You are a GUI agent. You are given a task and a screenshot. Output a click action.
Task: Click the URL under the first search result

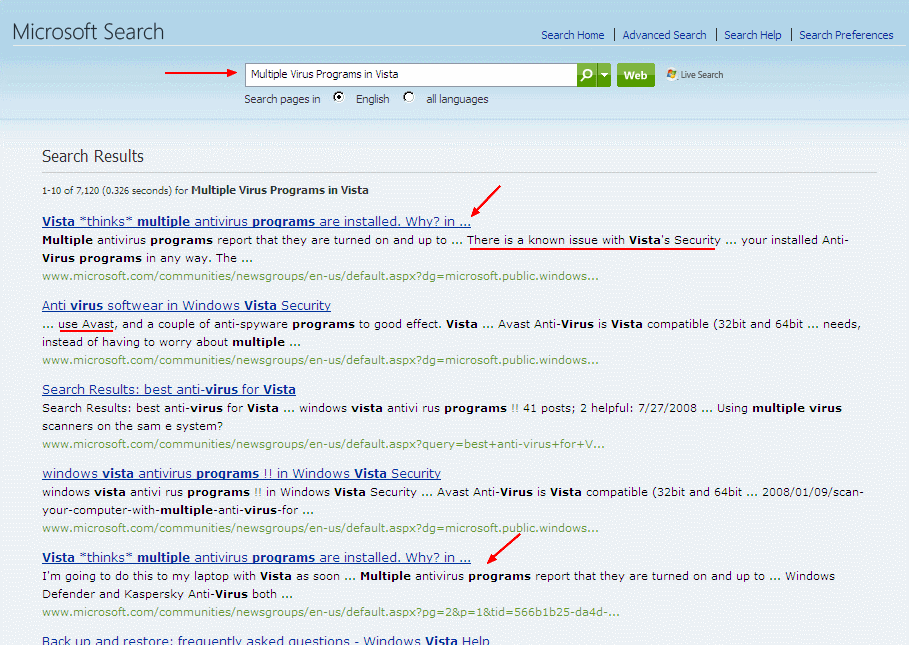(x=320, y=276)
